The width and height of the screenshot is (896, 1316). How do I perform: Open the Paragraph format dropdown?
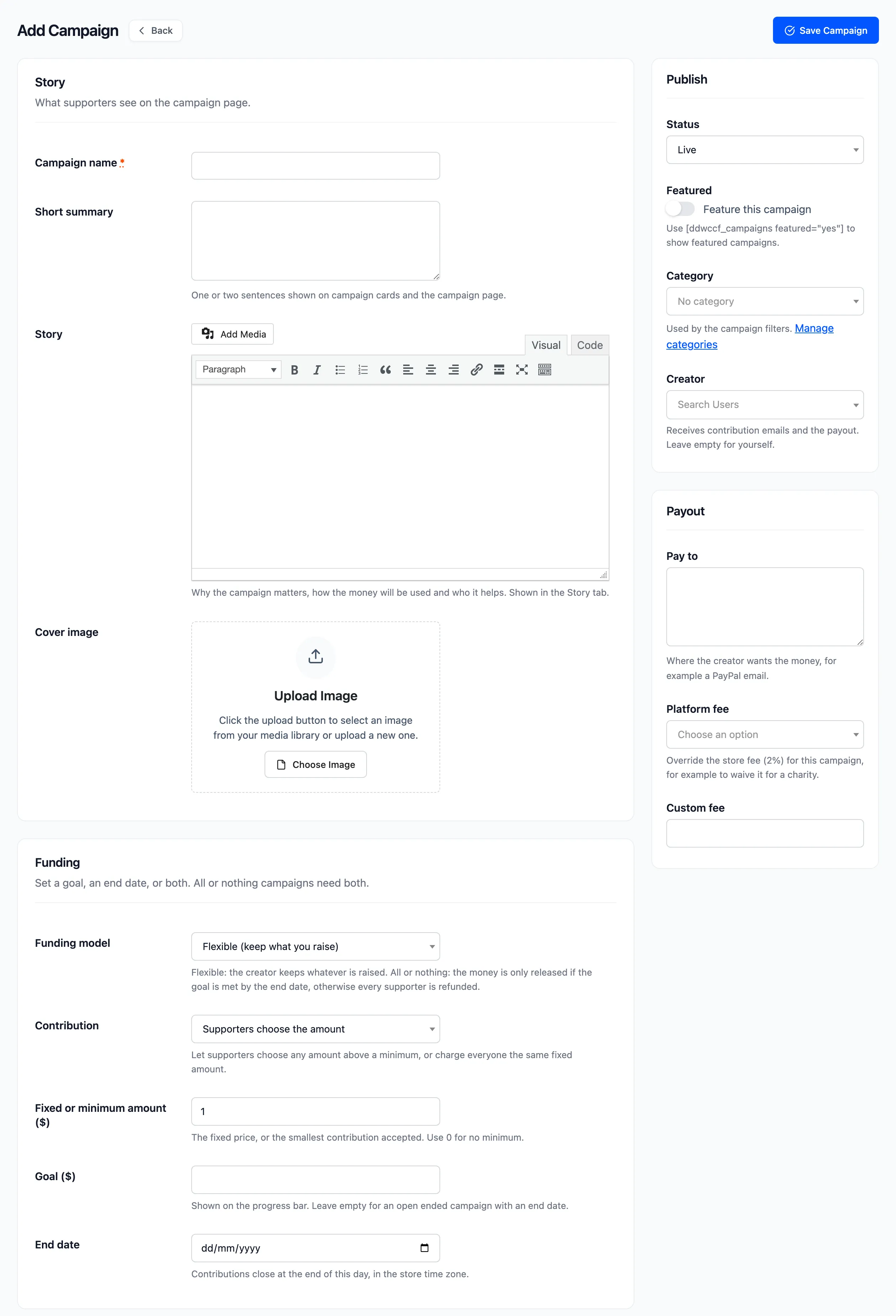coord(238,370)
